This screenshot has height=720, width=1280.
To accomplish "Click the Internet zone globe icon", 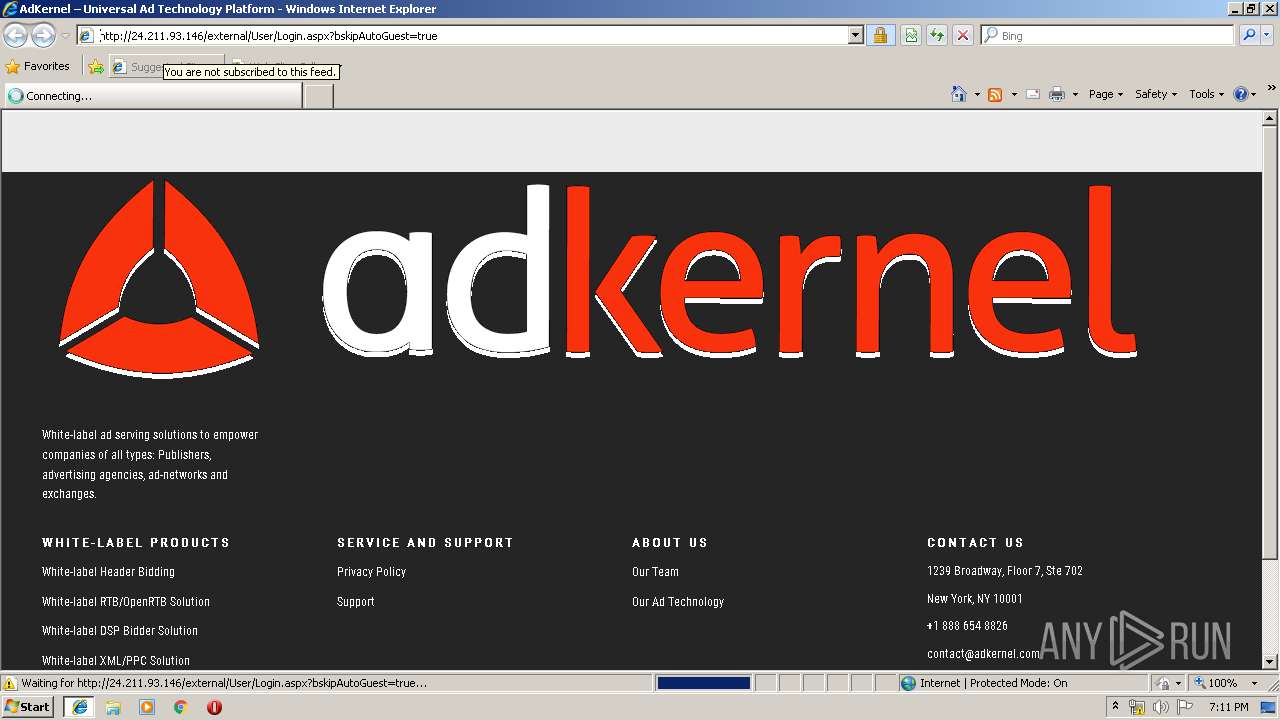I will point(908,683).
